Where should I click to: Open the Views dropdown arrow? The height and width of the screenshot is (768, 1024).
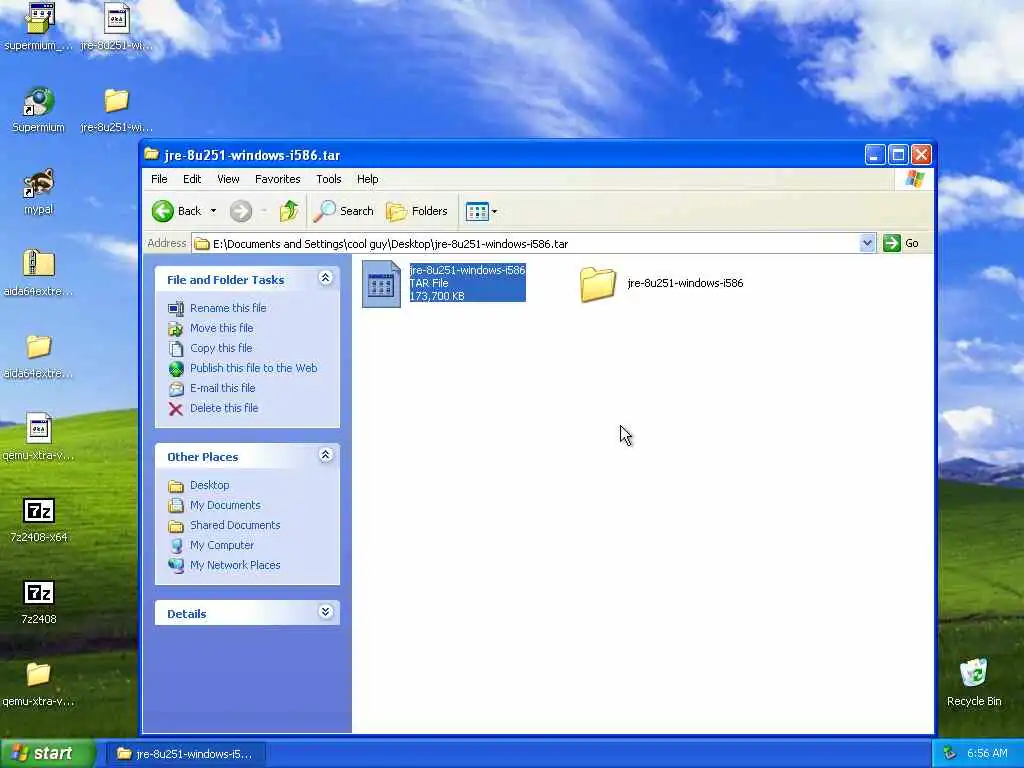coord(494,211)
